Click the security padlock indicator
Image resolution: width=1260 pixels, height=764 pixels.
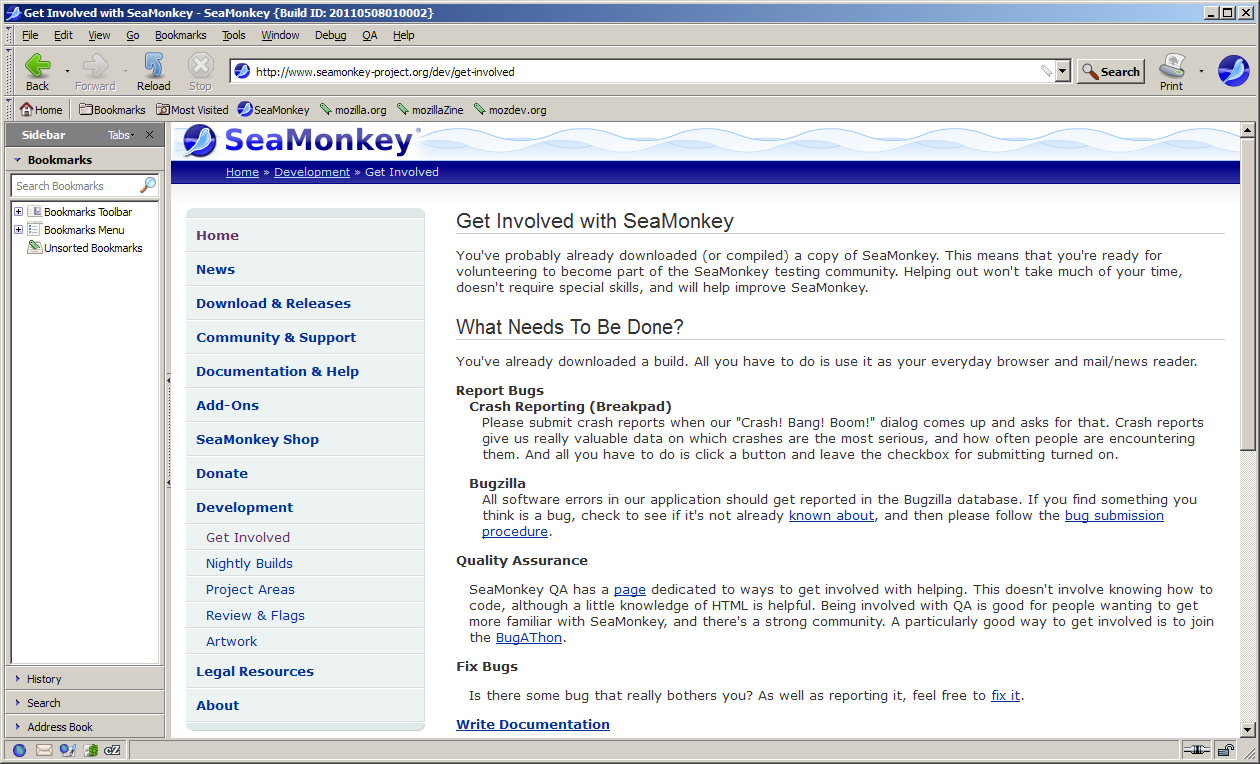pos(1225,750)
